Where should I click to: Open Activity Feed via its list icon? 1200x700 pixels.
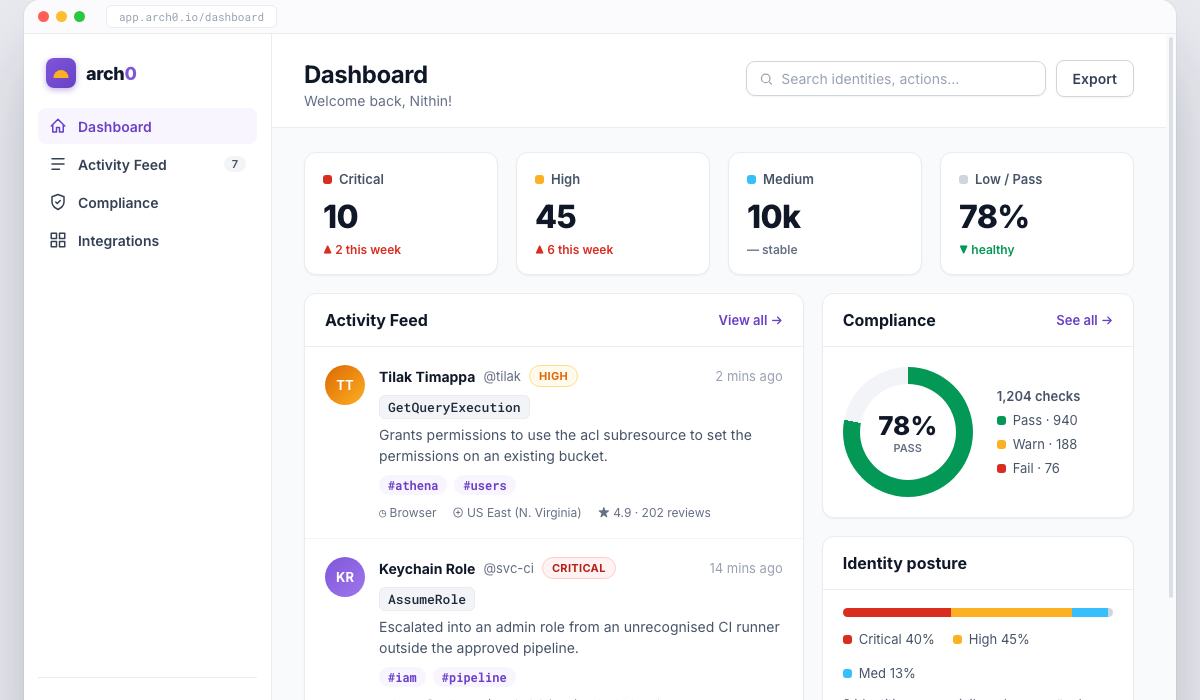[58, 164]
